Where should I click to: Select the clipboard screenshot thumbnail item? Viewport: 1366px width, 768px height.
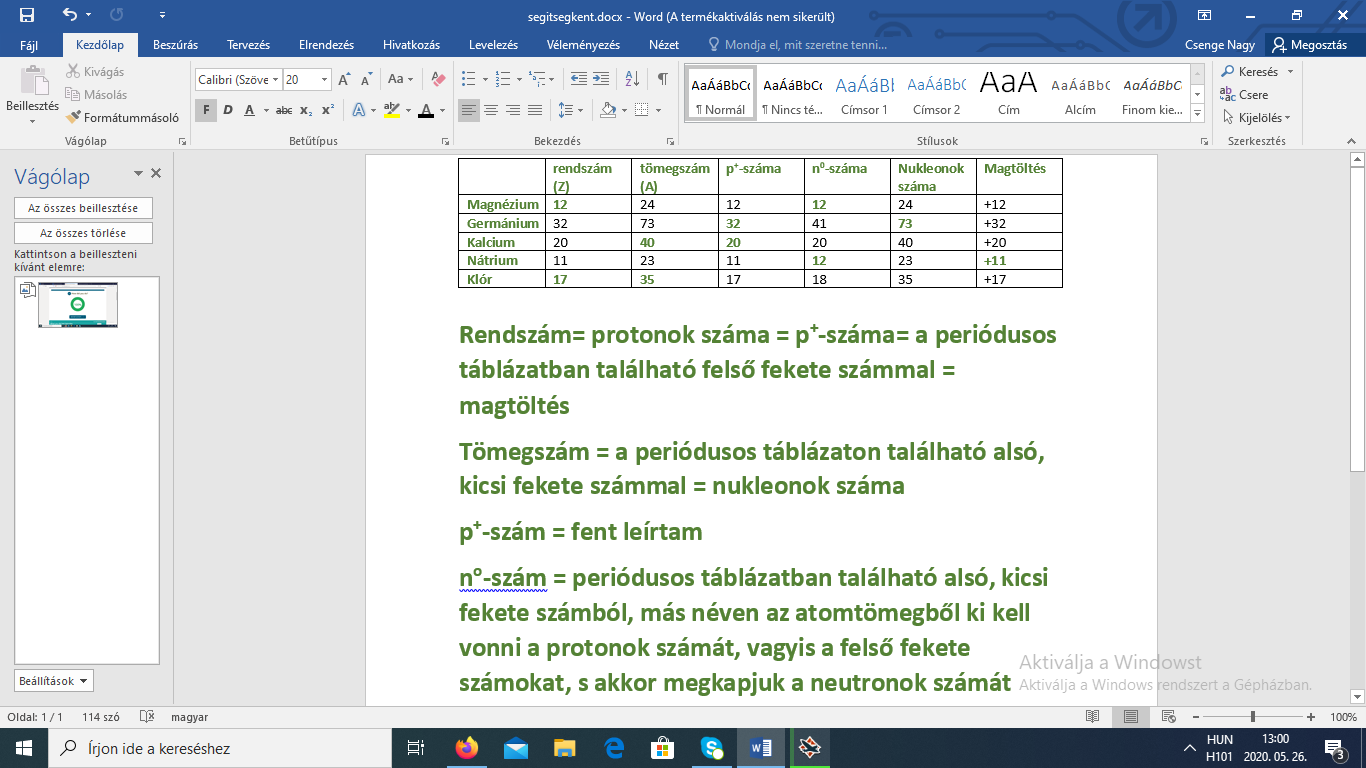[78, 305]
